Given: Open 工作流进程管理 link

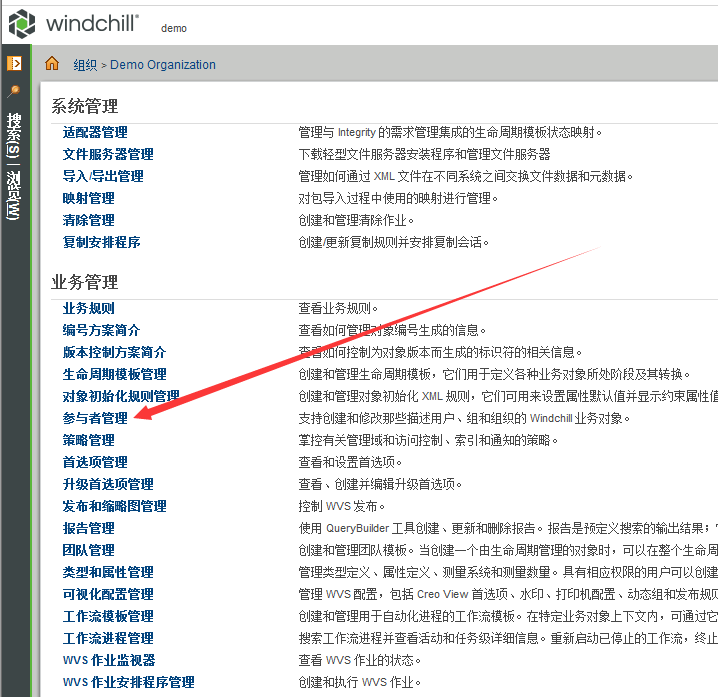Looking at the screenshot, I should point(108,638).
